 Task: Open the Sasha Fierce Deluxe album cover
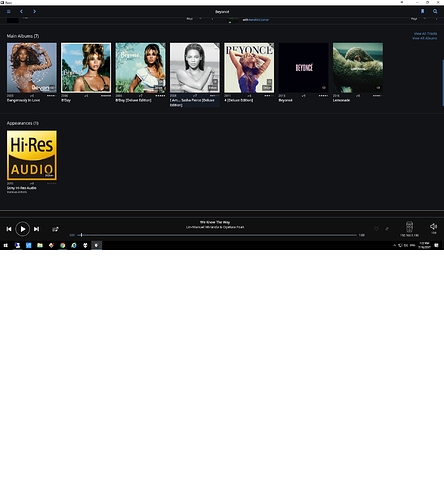coord(195,68)
